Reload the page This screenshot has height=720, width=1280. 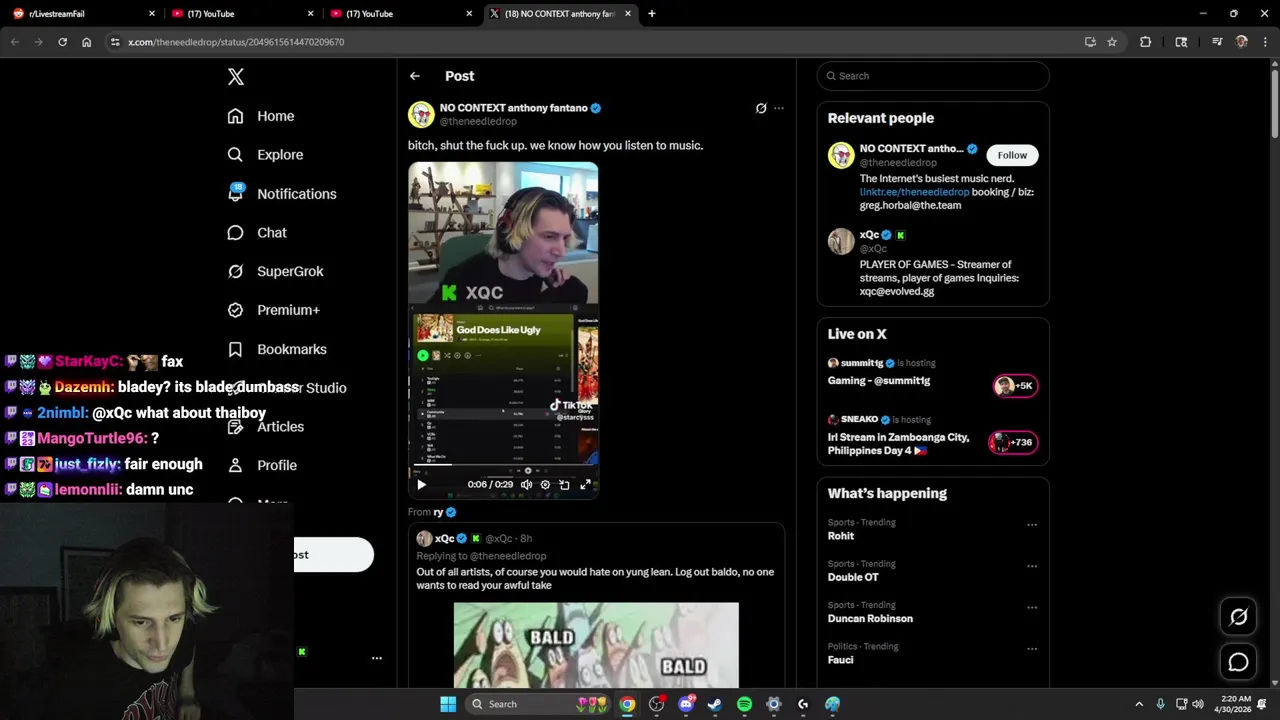coord(62,42)
